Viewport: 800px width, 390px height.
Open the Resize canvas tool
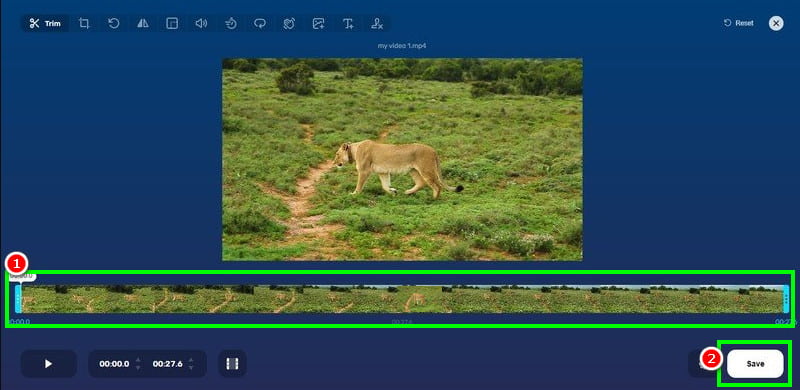172,23
